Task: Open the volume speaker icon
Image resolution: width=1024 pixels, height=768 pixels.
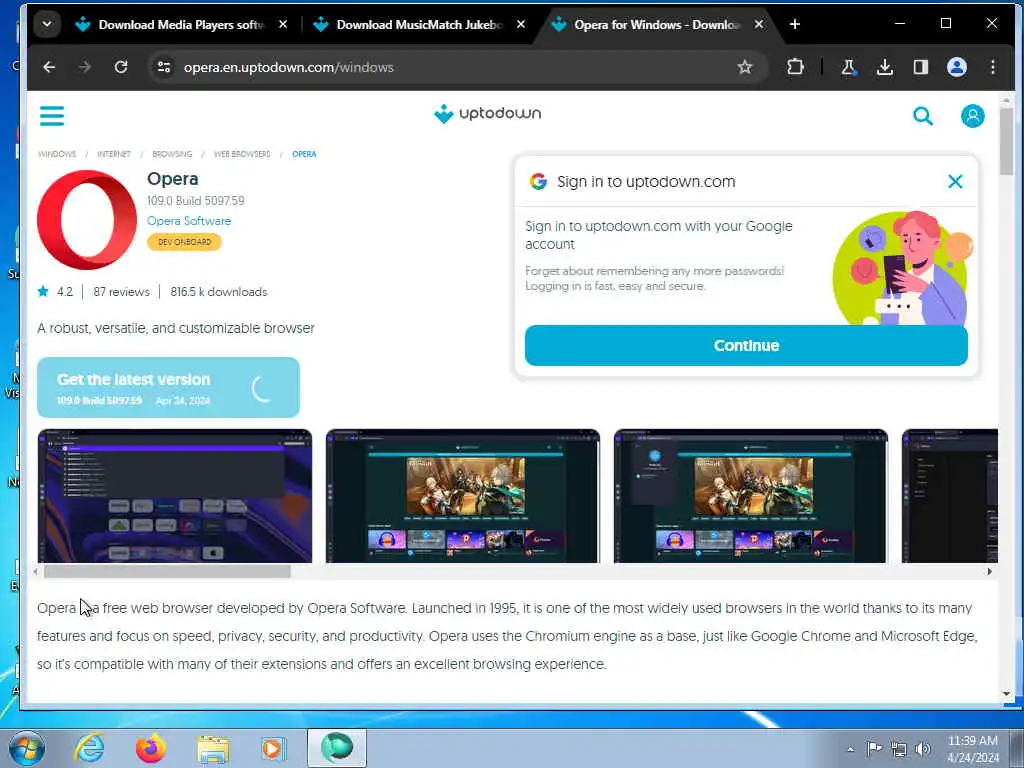Action: [x=923, y=749]
